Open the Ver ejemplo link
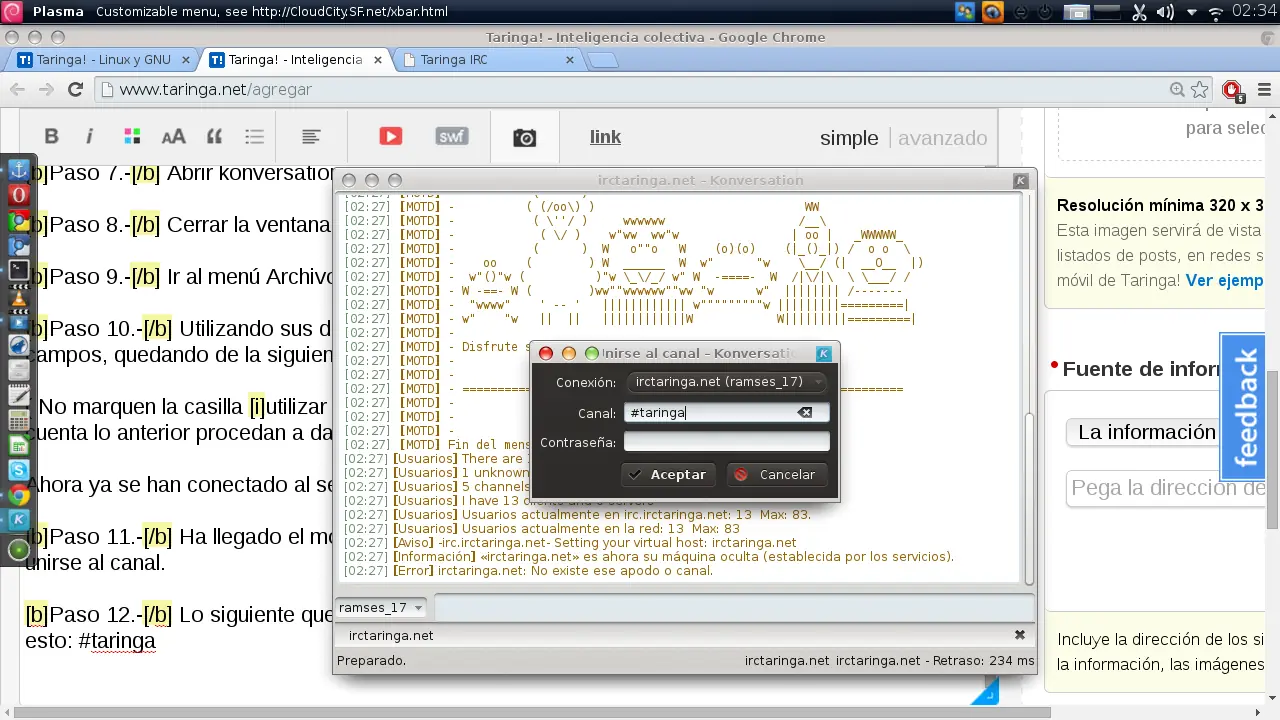This screenshot has height=720, width=1280. pos(1225,280)
